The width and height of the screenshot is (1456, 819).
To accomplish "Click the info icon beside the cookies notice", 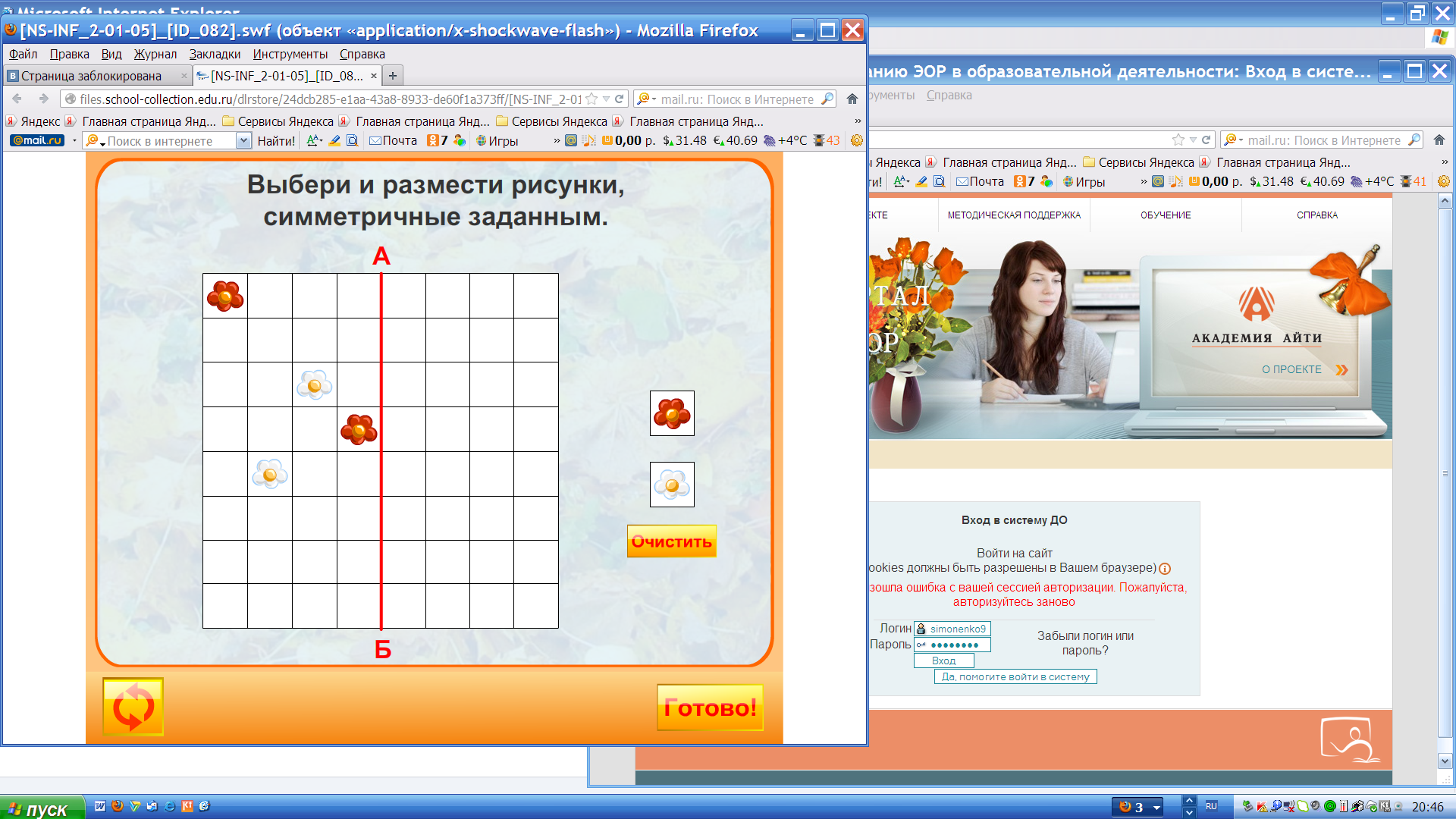I will (1165, 569).
